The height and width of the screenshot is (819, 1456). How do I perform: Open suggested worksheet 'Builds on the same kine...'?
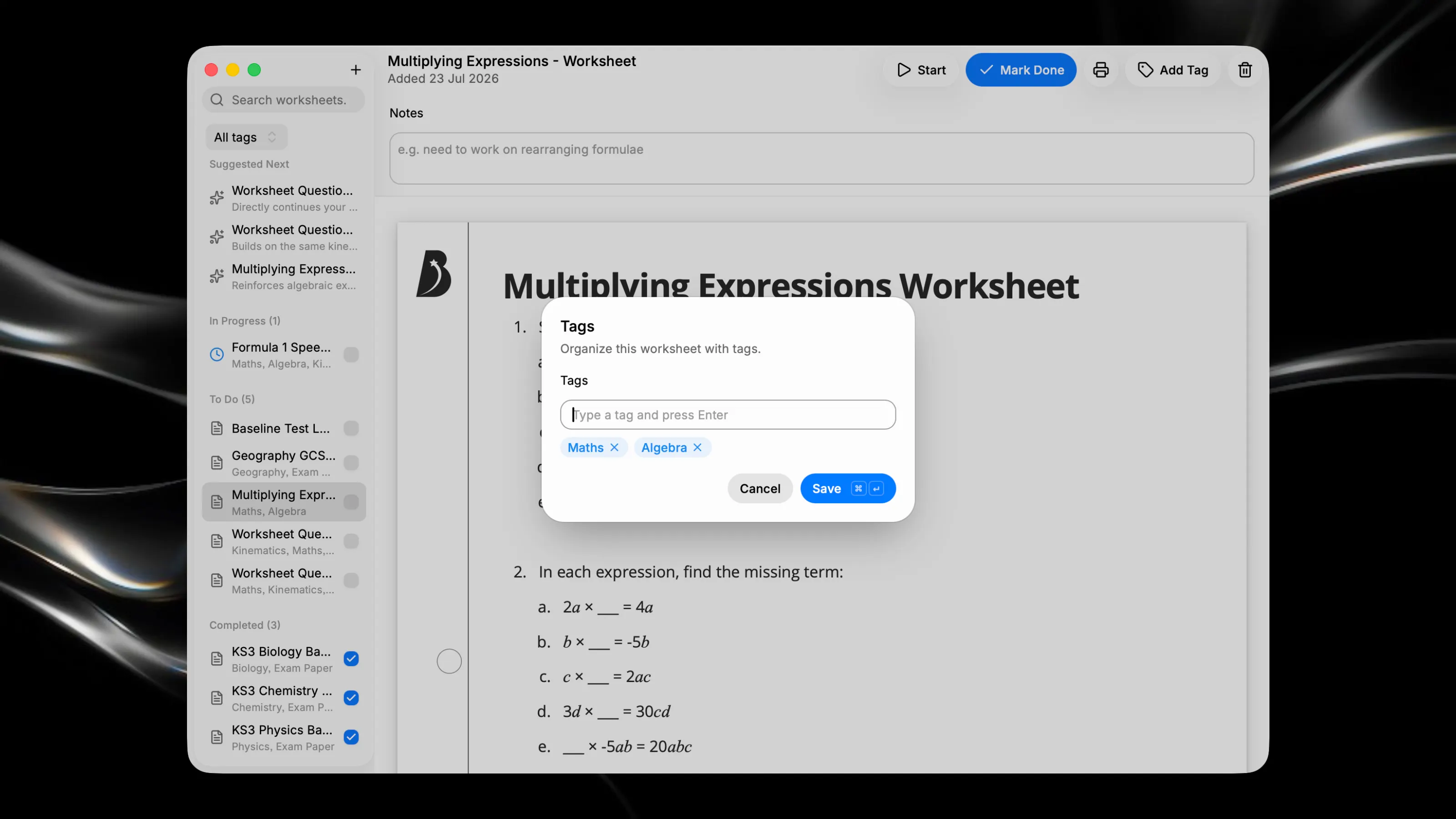point(284,237)
